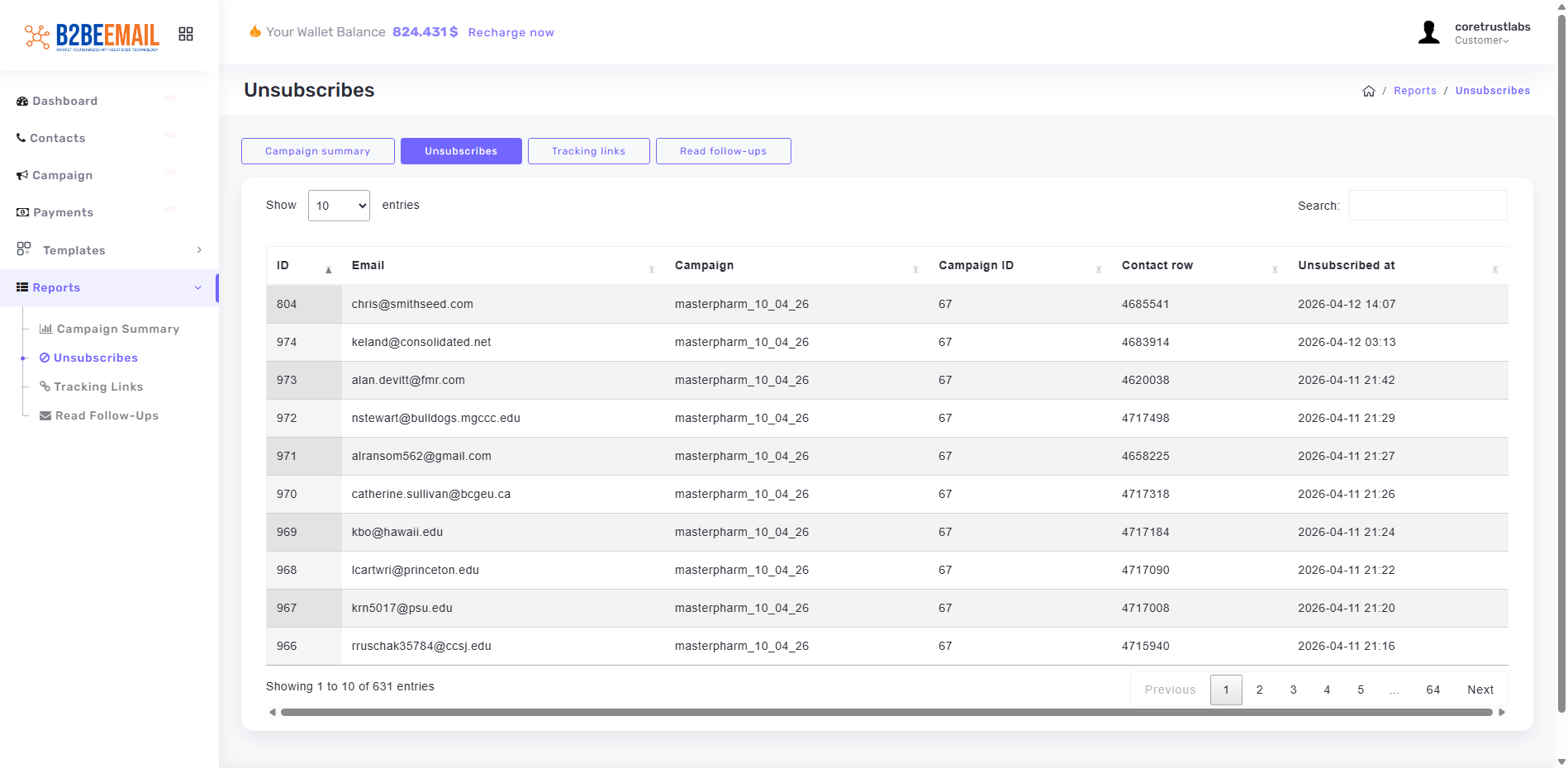The width and height of the screenshot is (1568, 768).
Task: Open Payments in the sidebar
Action: pyautogui.click(x=63, y=212)
